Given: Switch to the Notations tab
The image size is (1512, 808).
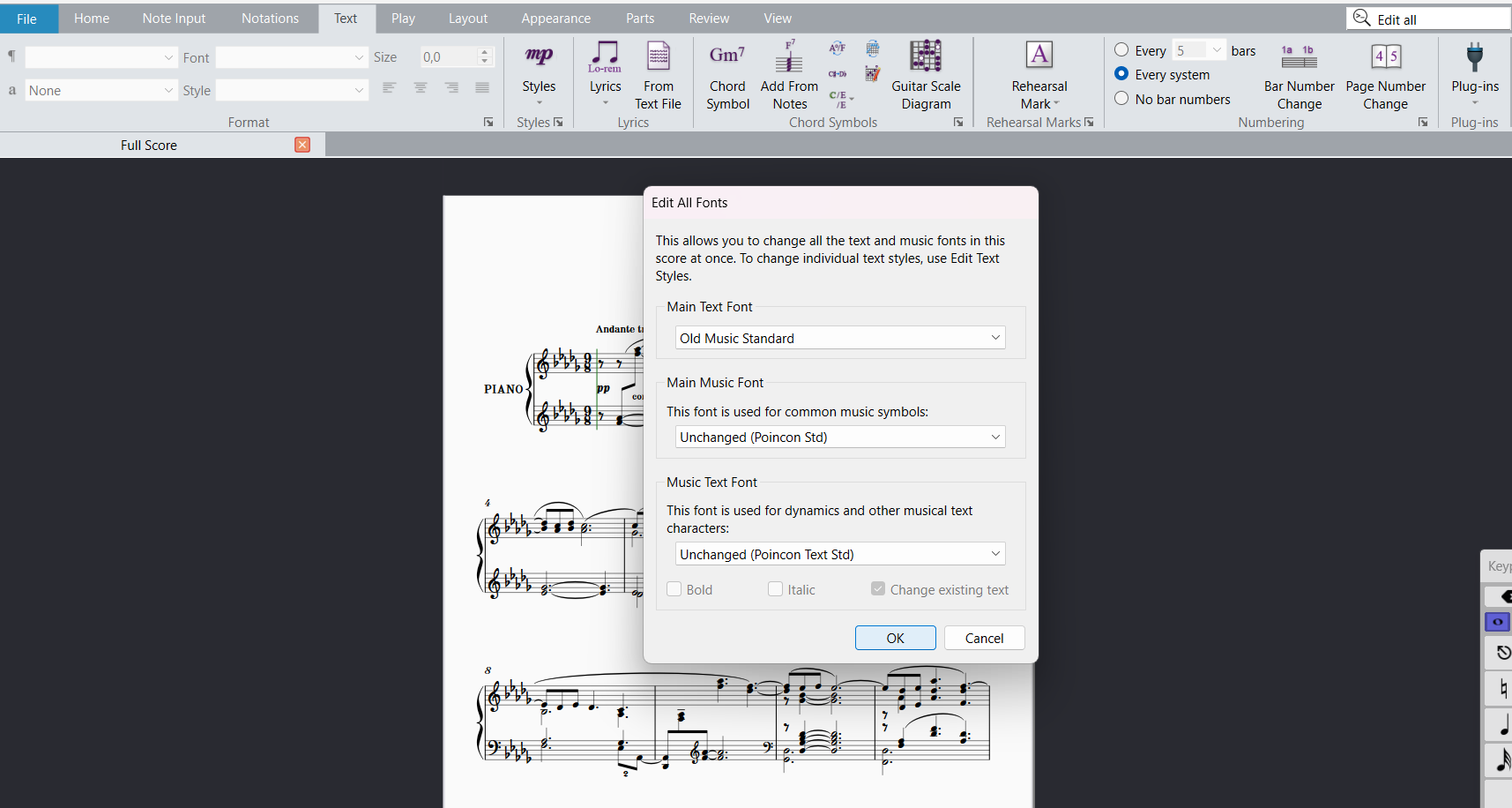Looking at the screenshot, I should [x=270, y=19].
